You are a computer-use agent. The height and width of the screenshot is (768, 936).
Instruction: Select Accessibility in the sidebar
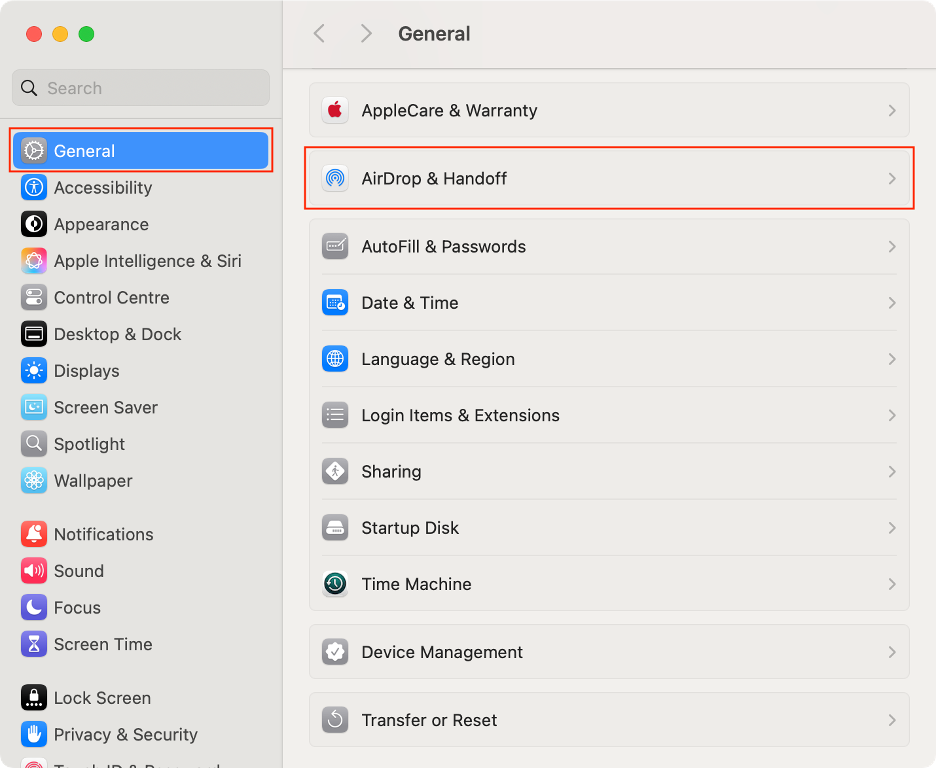coord(103,188)
